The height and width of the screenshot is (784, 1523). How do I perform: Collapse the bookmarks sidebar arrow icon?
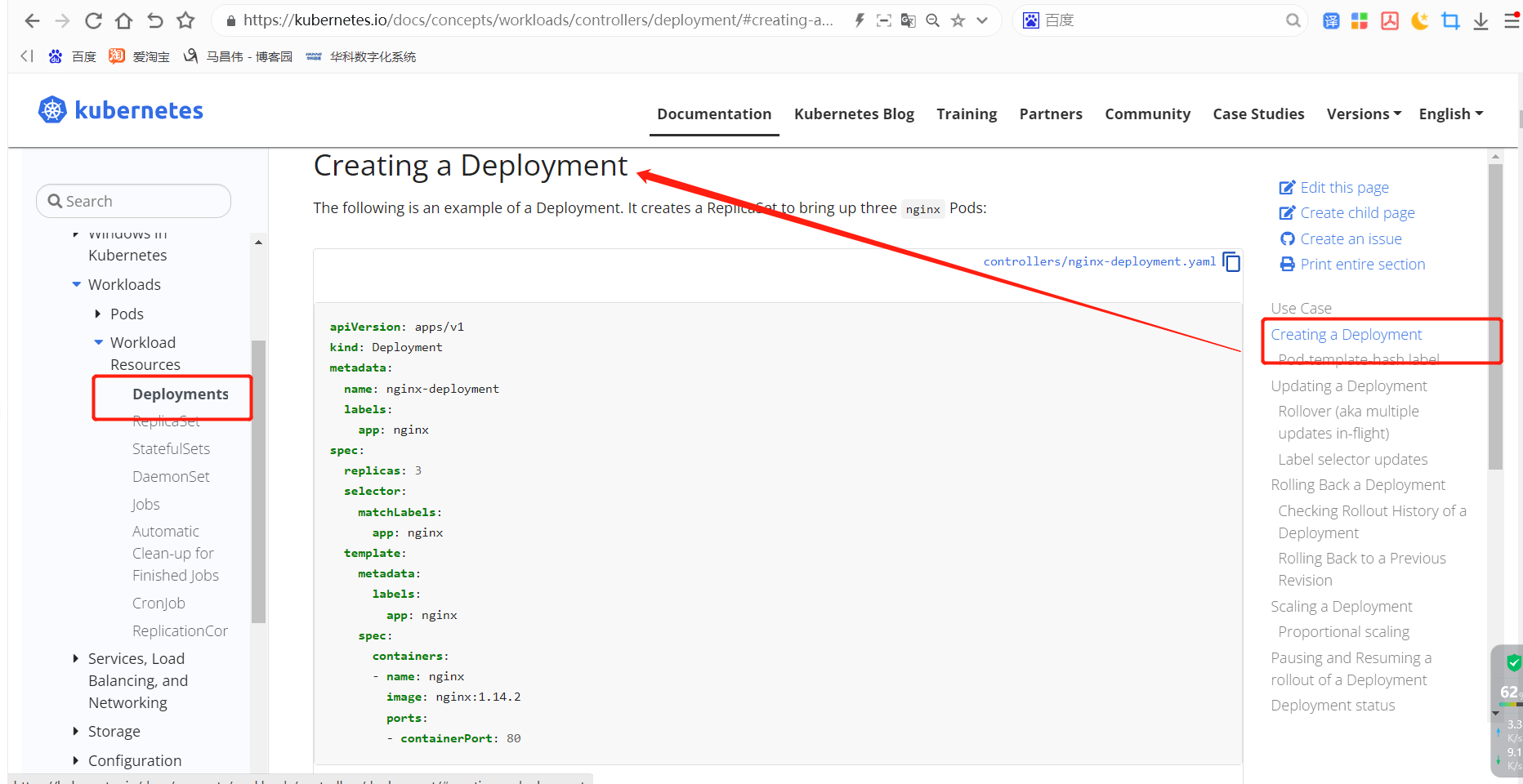[27, 56]
